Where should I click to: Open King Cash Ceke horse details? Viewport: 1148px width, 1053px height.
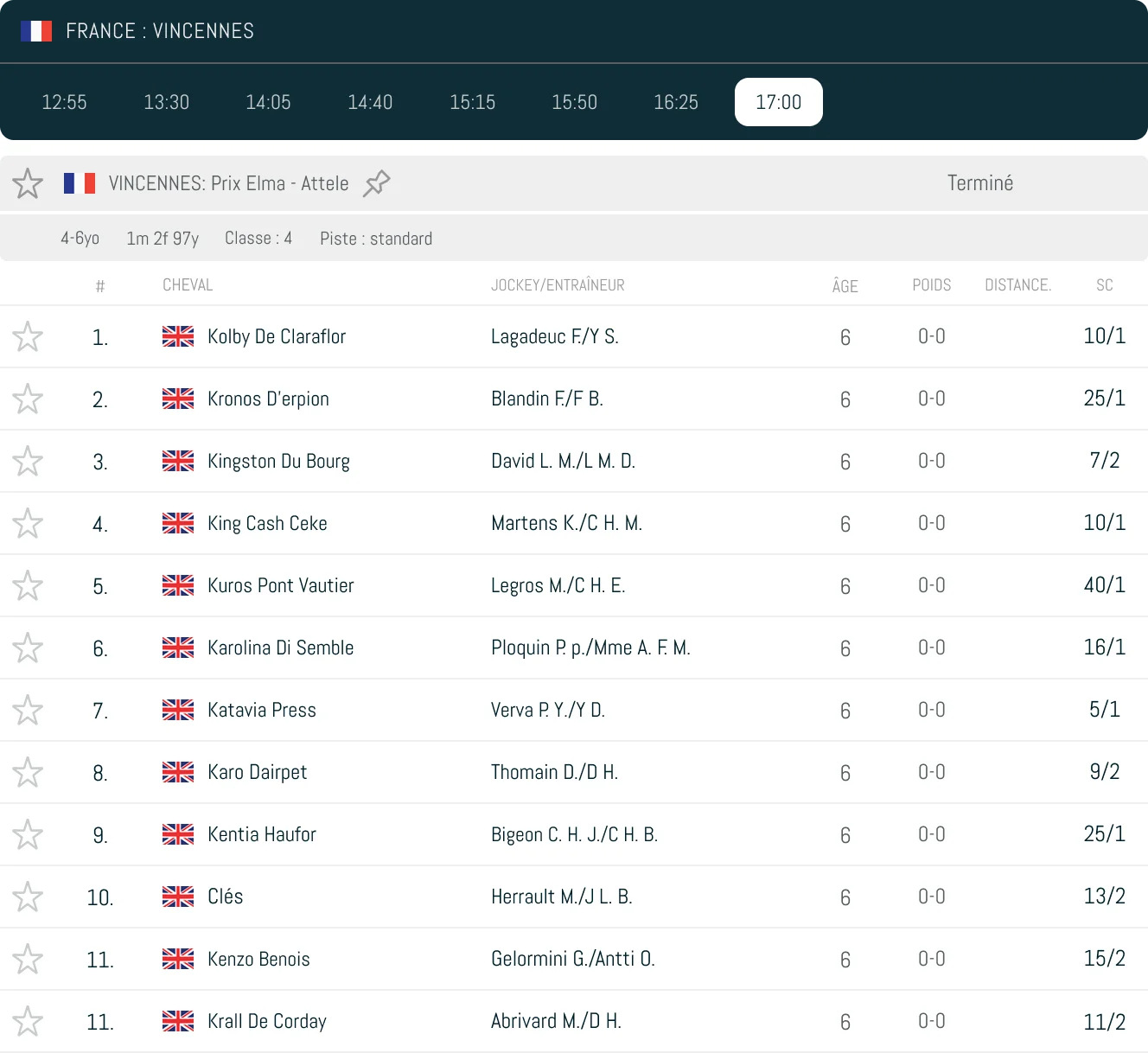[x=267, y=523]
